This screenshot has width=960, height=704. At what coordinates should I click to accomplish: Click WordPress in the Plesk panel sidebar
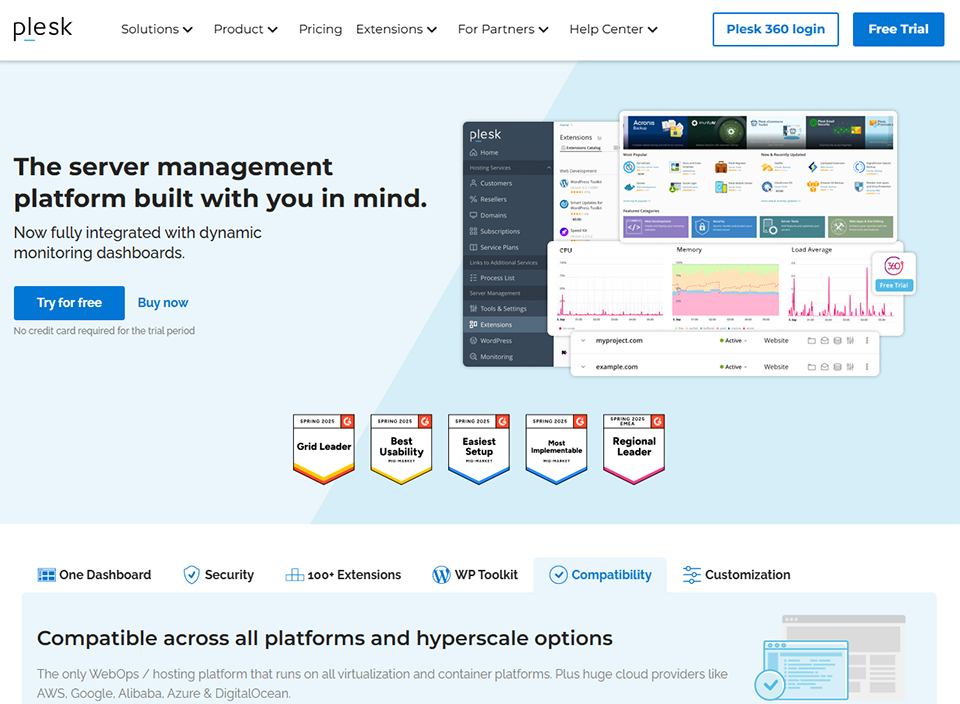tap(490, 340)
